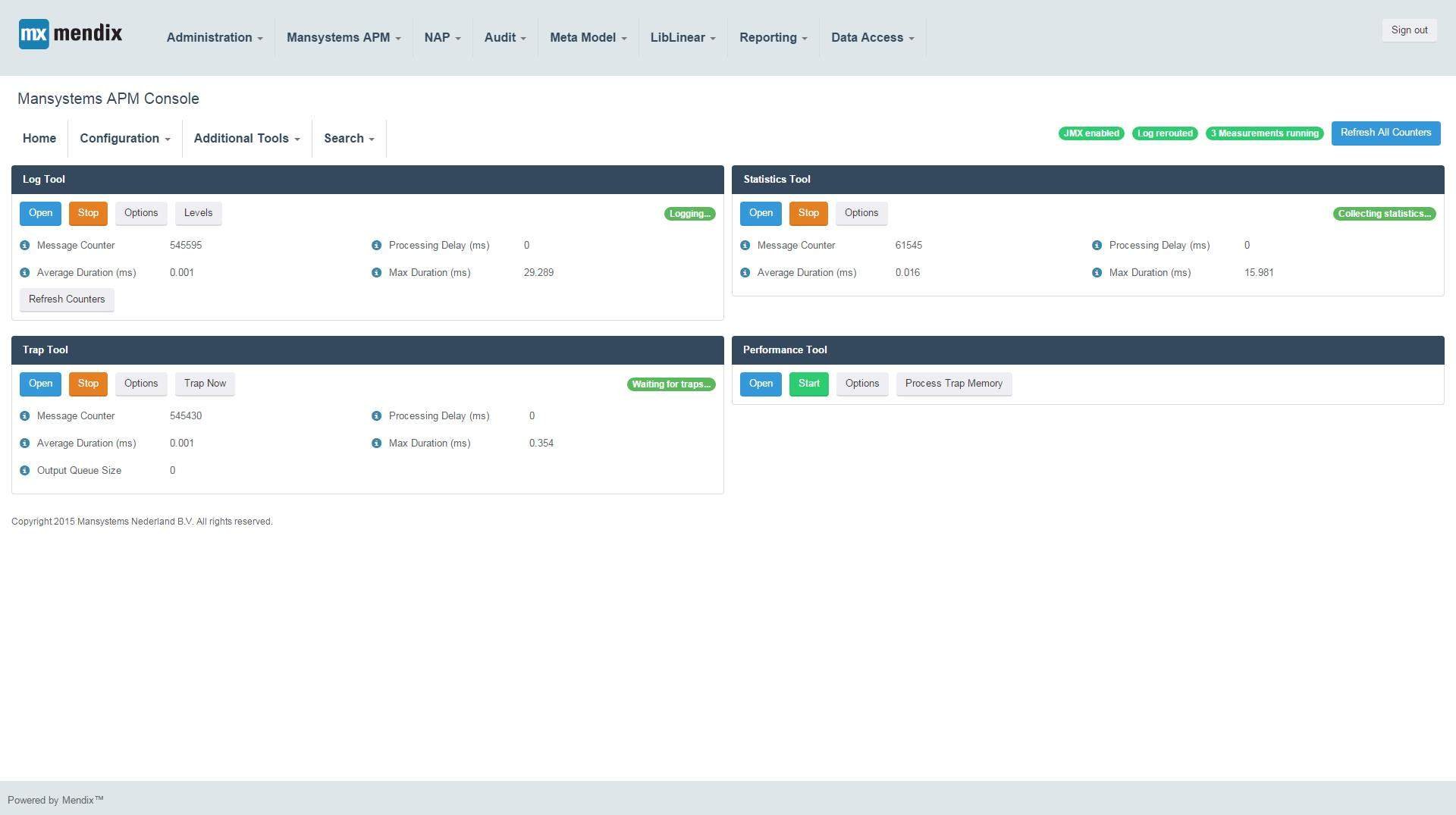Click Statistics max duration value 15.981
Viewport: 1456px width, 815px height.
1259,273
